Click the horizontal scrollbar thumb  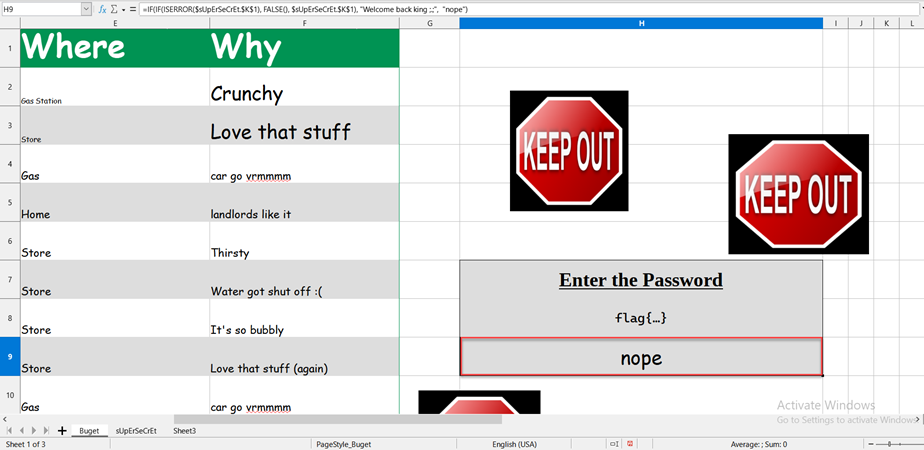coord(338,419)
